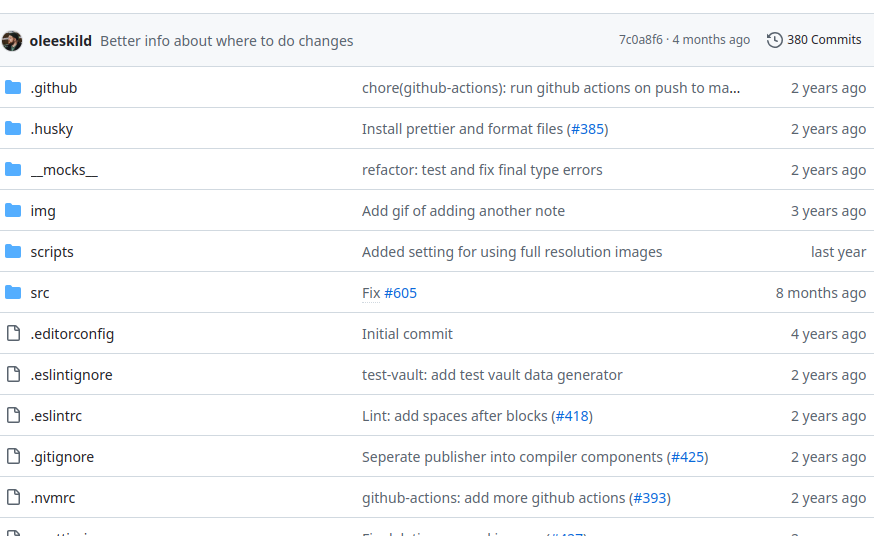Viewport: 874px width, 536px height.
Task: Open issue #605 link
Action: (400, 293)
